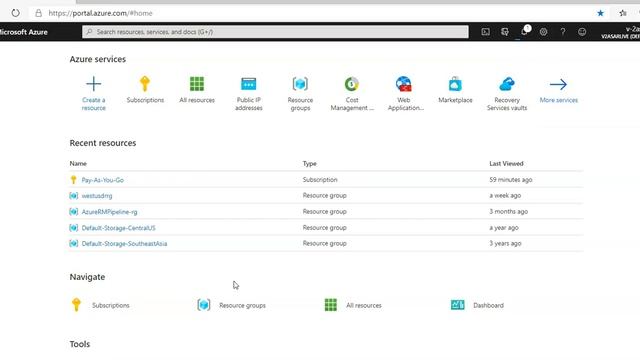Click Resource groups icon under Navigate
Screen dimensions: 640x360
pyautogui.click(x=204, y=305)
